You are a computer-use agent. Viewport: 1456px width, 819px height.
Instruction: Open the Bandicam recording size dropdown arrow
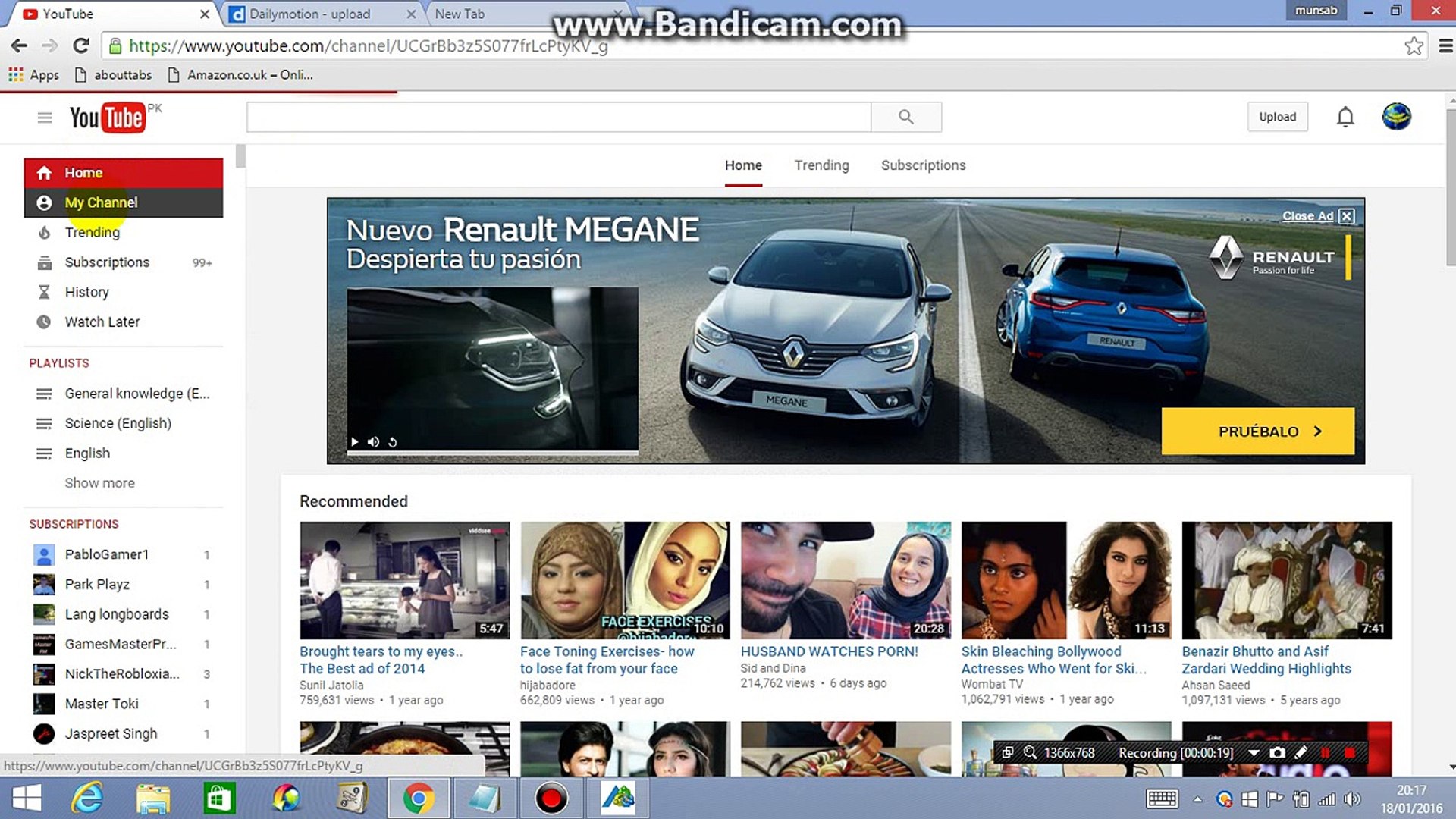tap(1253, 753)
